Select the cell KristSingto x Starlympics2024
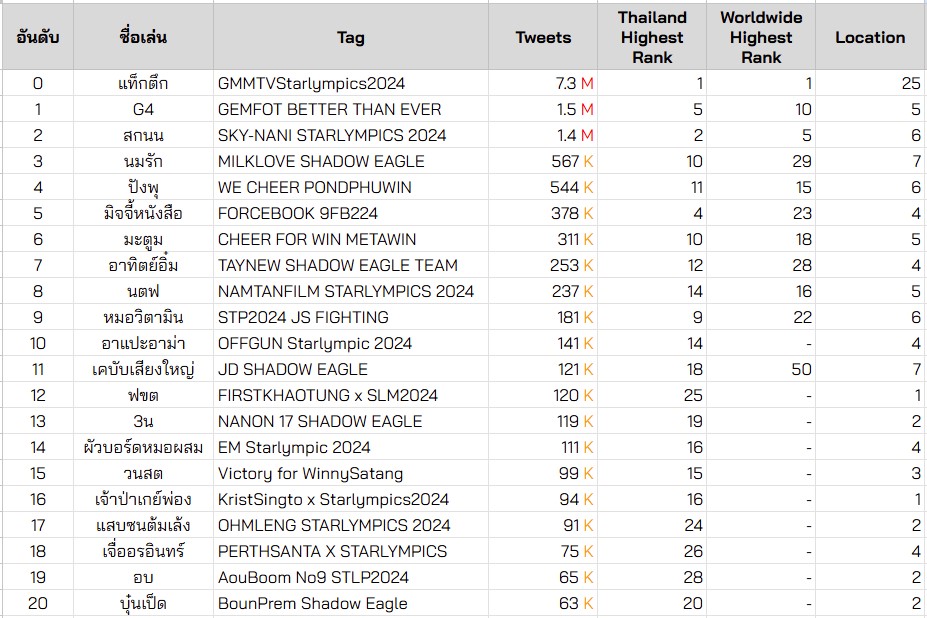927x618 pixels. [351, 500]
